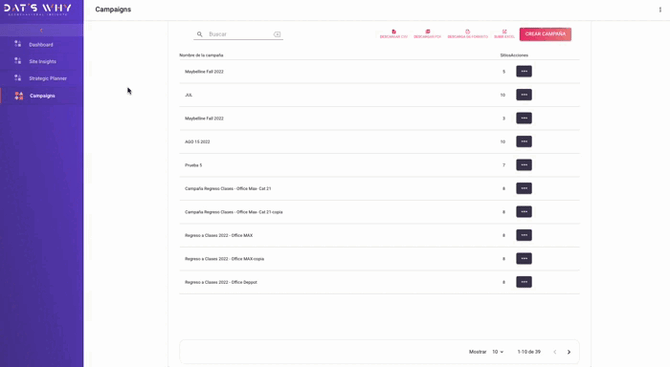The height and width of the screenshot is (367, 670).
Task: Open the three-dot menu at top right
Action: pyautogui.click(x=660, y=9)
